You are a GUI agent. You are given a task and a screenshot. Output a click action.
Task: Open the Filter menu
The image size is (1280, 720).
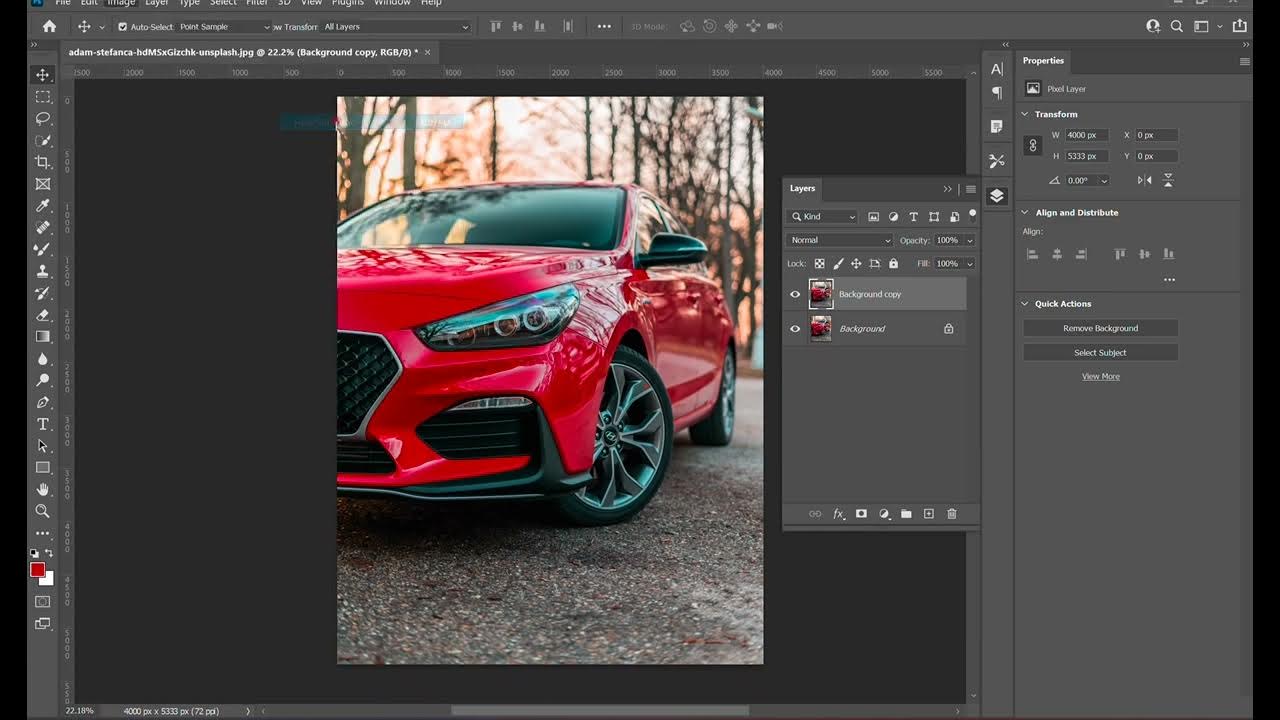coord(257,4)
